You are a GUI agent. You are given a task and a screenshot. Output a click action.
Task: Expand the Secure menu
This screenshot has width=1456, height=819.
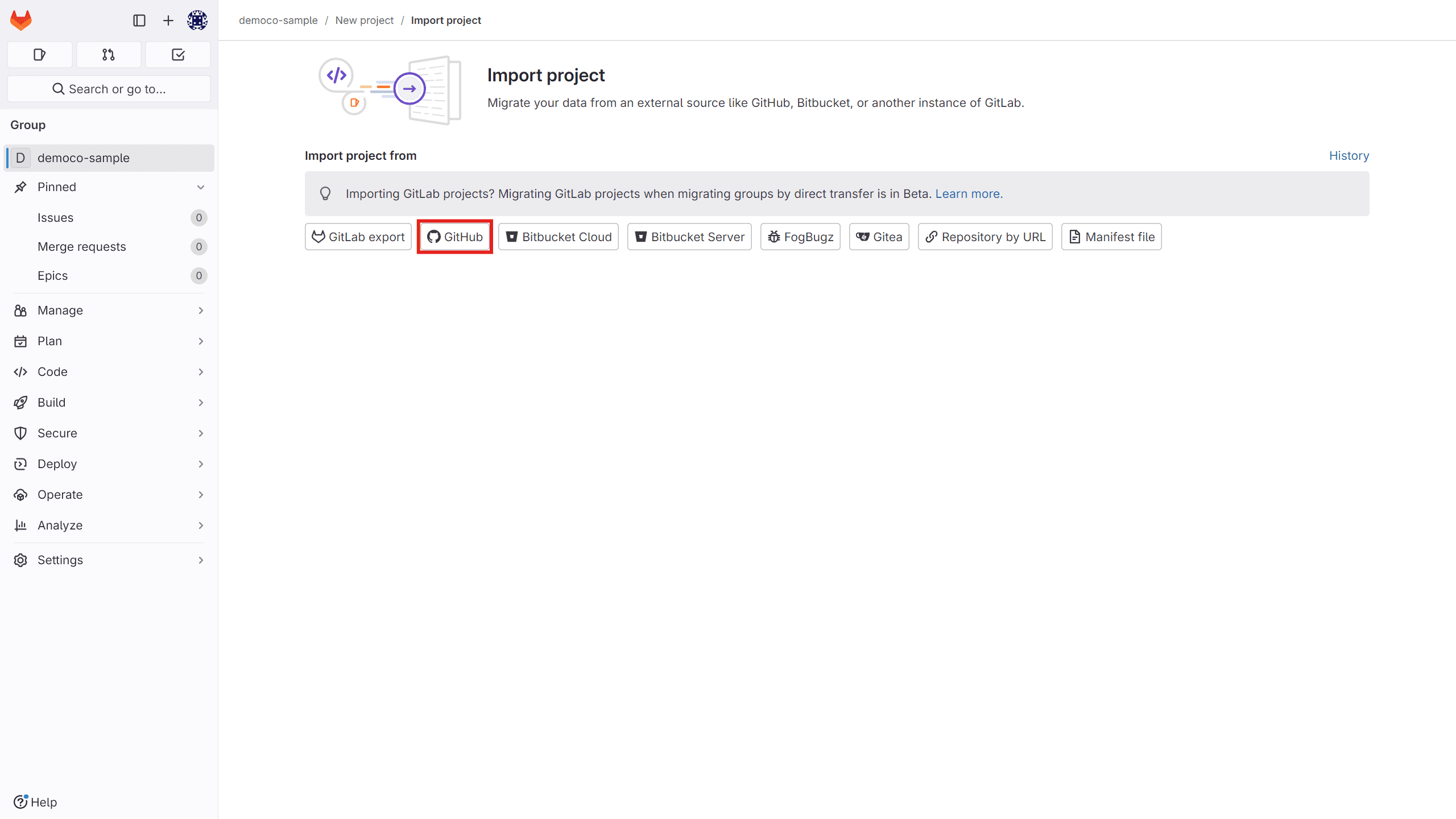[109, 433]
